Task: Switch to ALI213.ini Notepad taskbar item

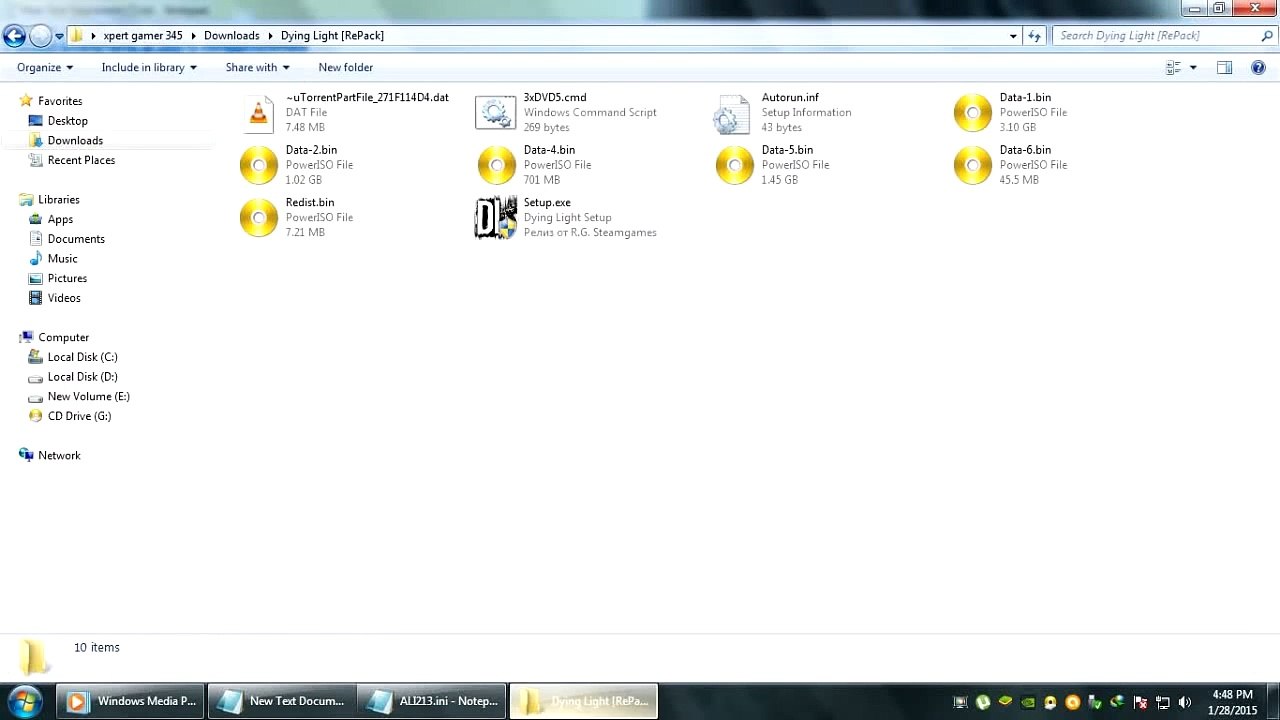Action: point(433,701)
